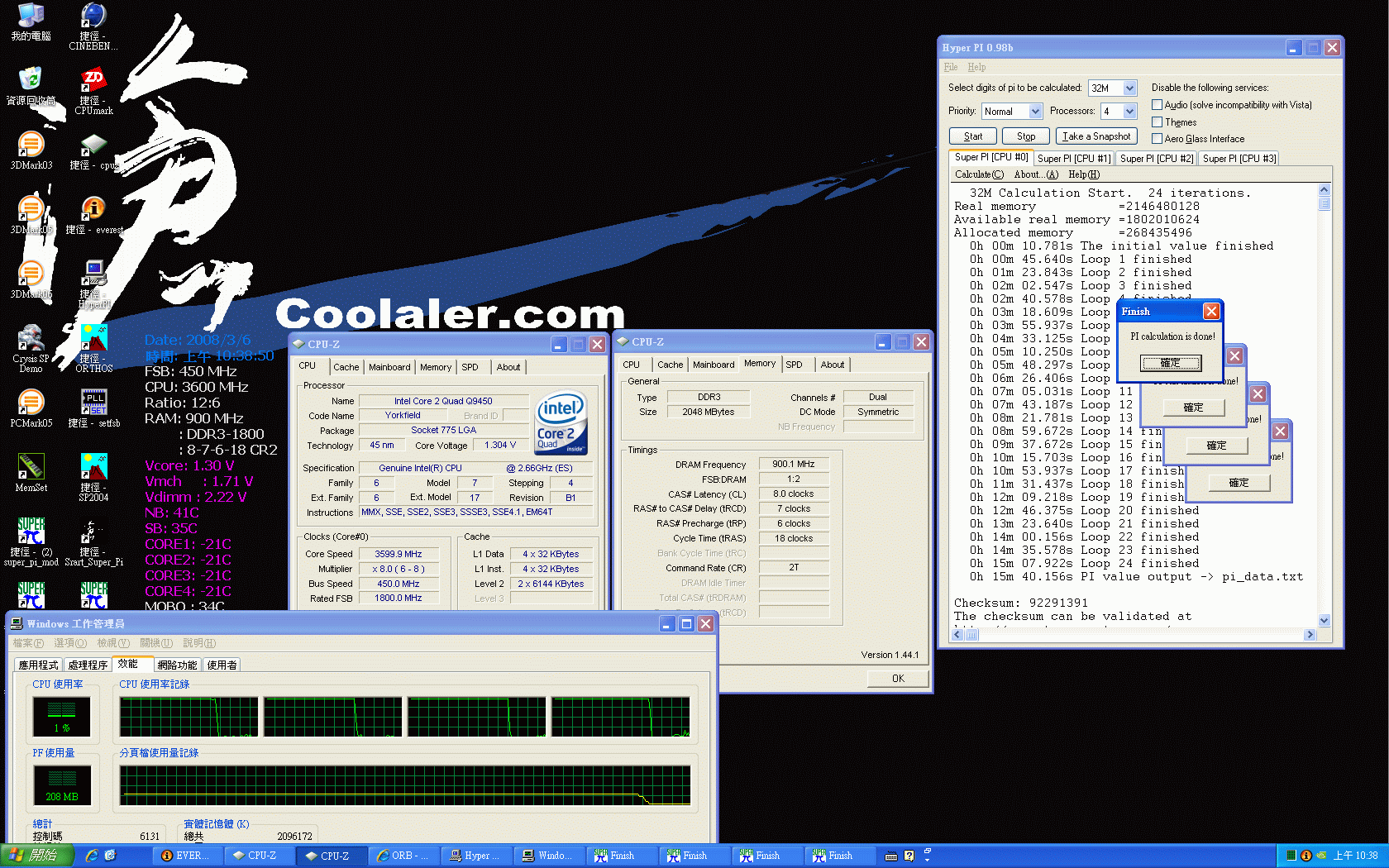Click horizontal scroll right arrow in log
This screenshot has height=868, width=1389.
(x=1310, y=635)
